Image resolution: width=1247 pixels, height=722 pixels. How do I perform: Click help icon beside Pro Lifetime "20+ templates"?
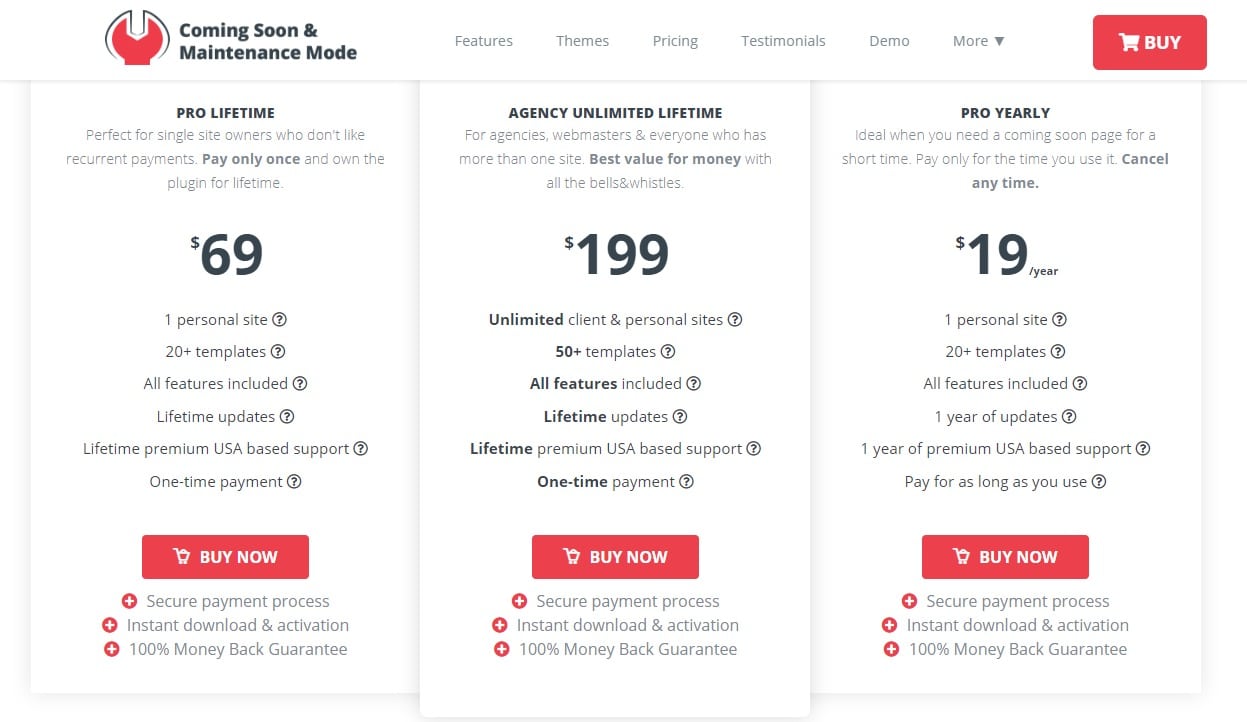click(278, 352)
